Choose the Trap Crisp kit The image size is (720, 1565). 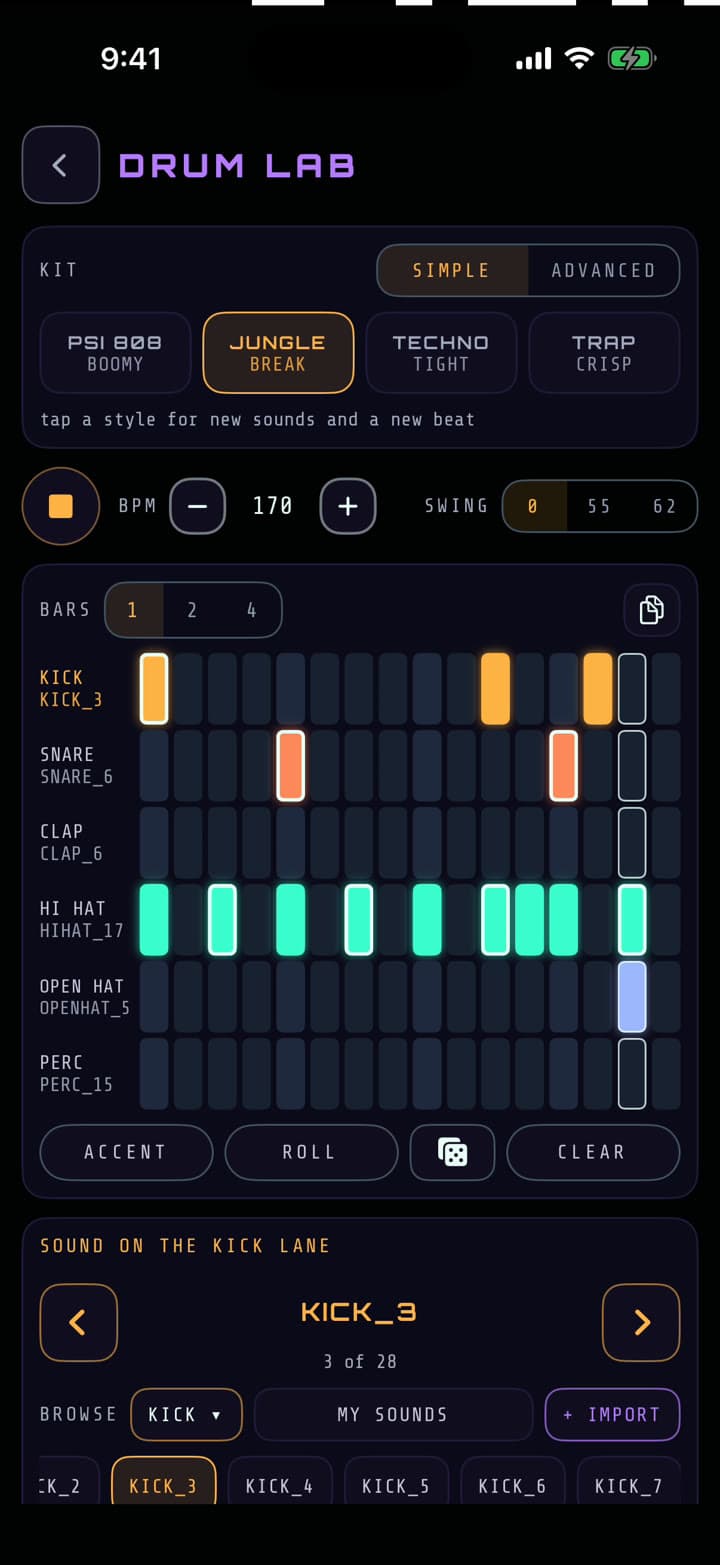coord(604,353)
